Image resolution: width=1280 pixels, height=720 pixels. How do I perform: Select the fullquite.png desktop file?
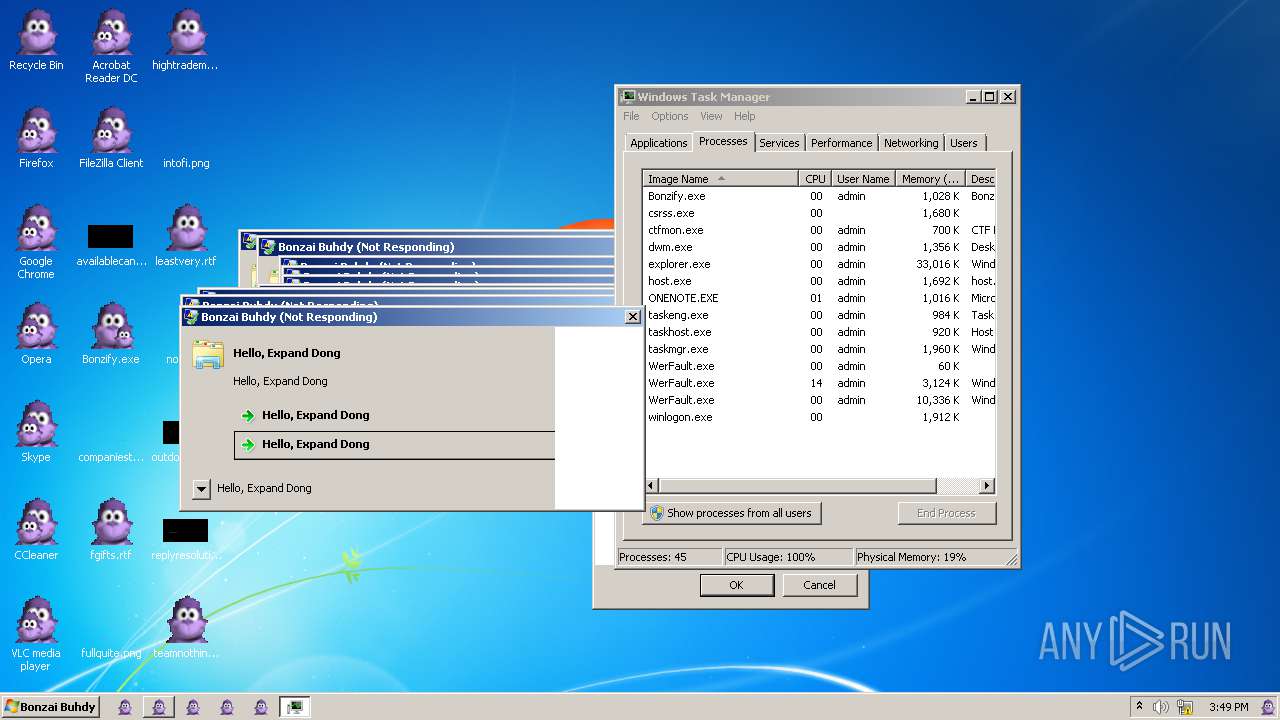tap(111, 653)
